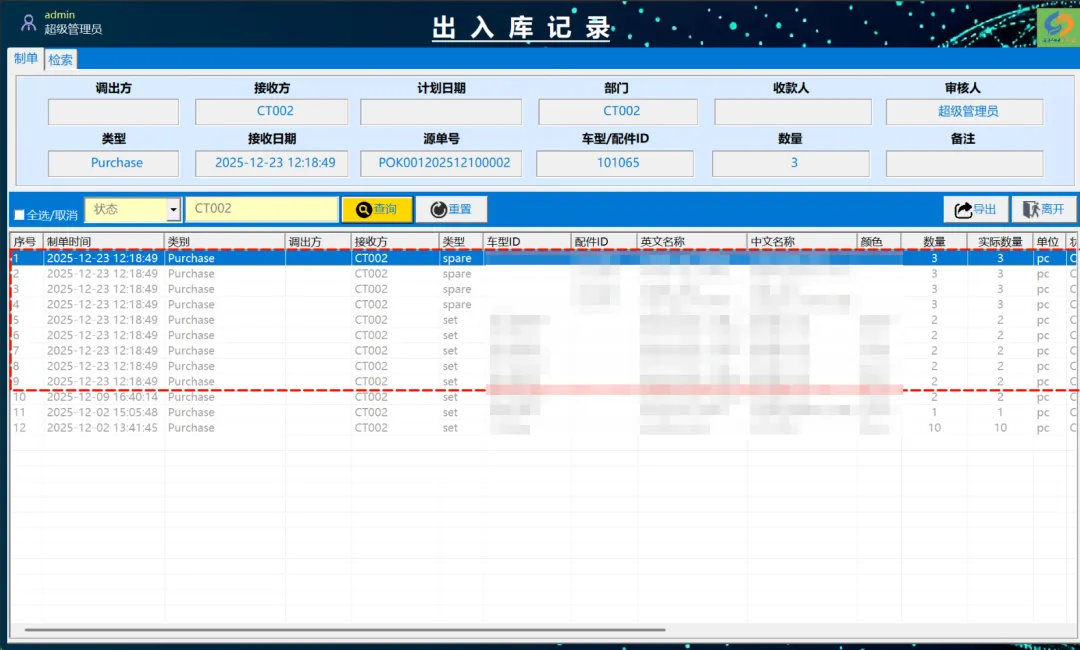Select row 12 dated 2025-12-02 13:41:45

pyautogui.click(x=544, y=428)
